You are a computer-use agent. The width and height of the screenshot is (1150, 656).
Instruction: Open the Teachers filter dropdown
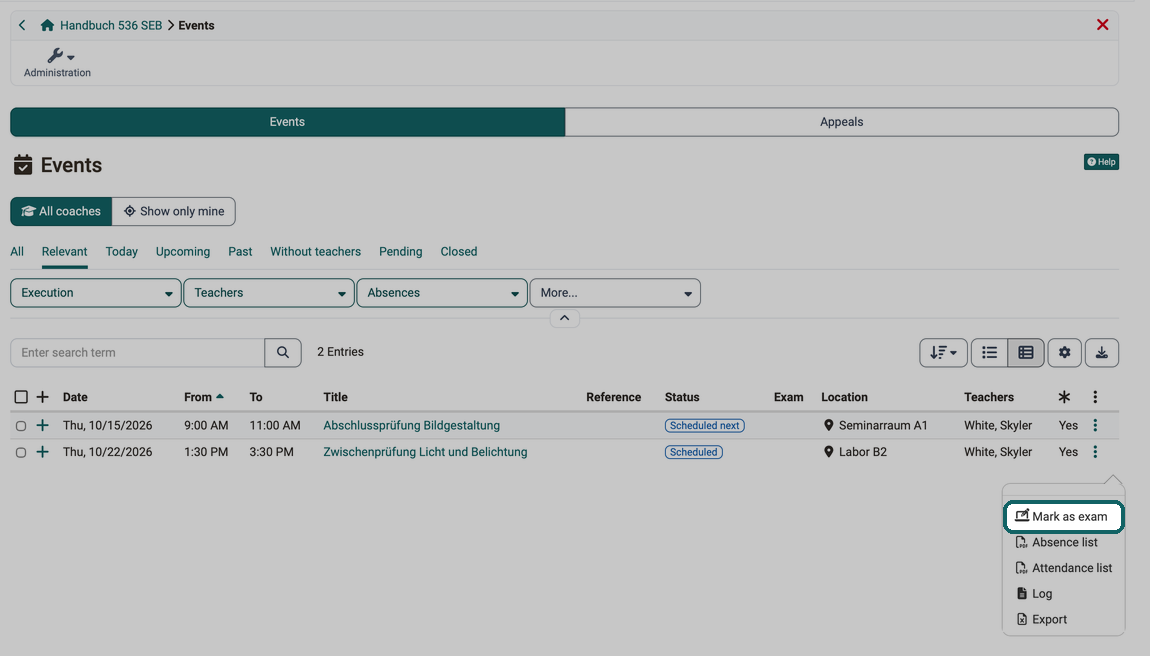[x=268, y=293]
